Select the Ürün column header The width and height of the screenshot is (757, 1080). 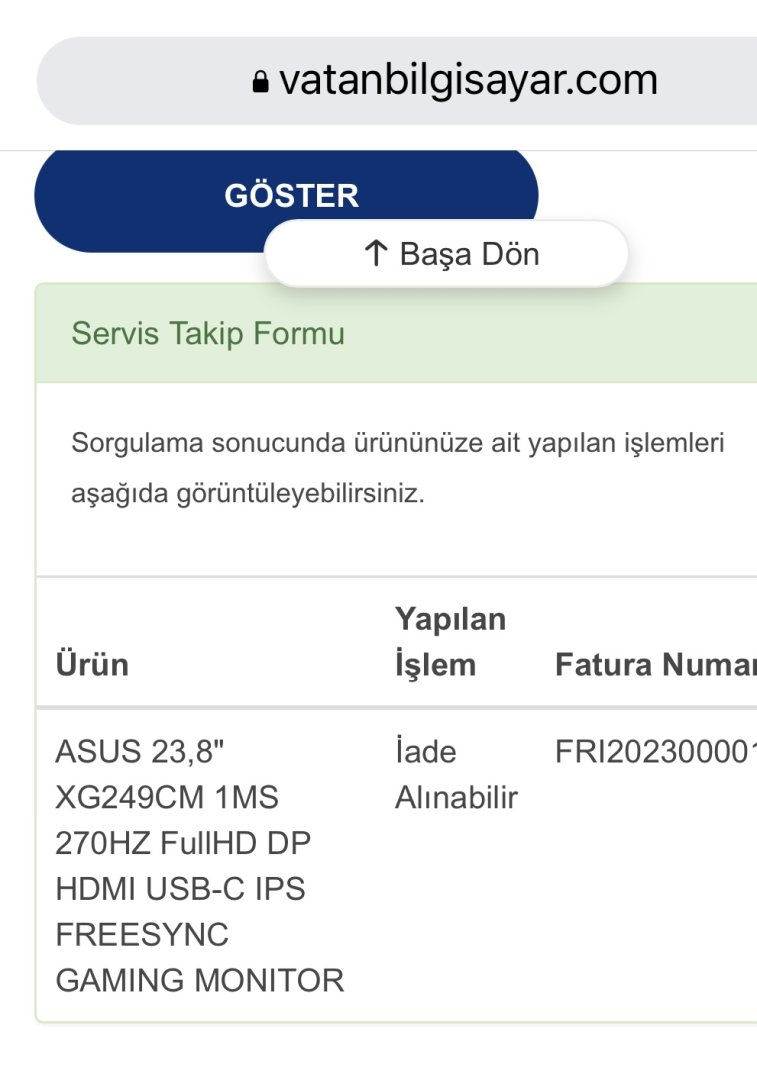[x=92, y=664]
